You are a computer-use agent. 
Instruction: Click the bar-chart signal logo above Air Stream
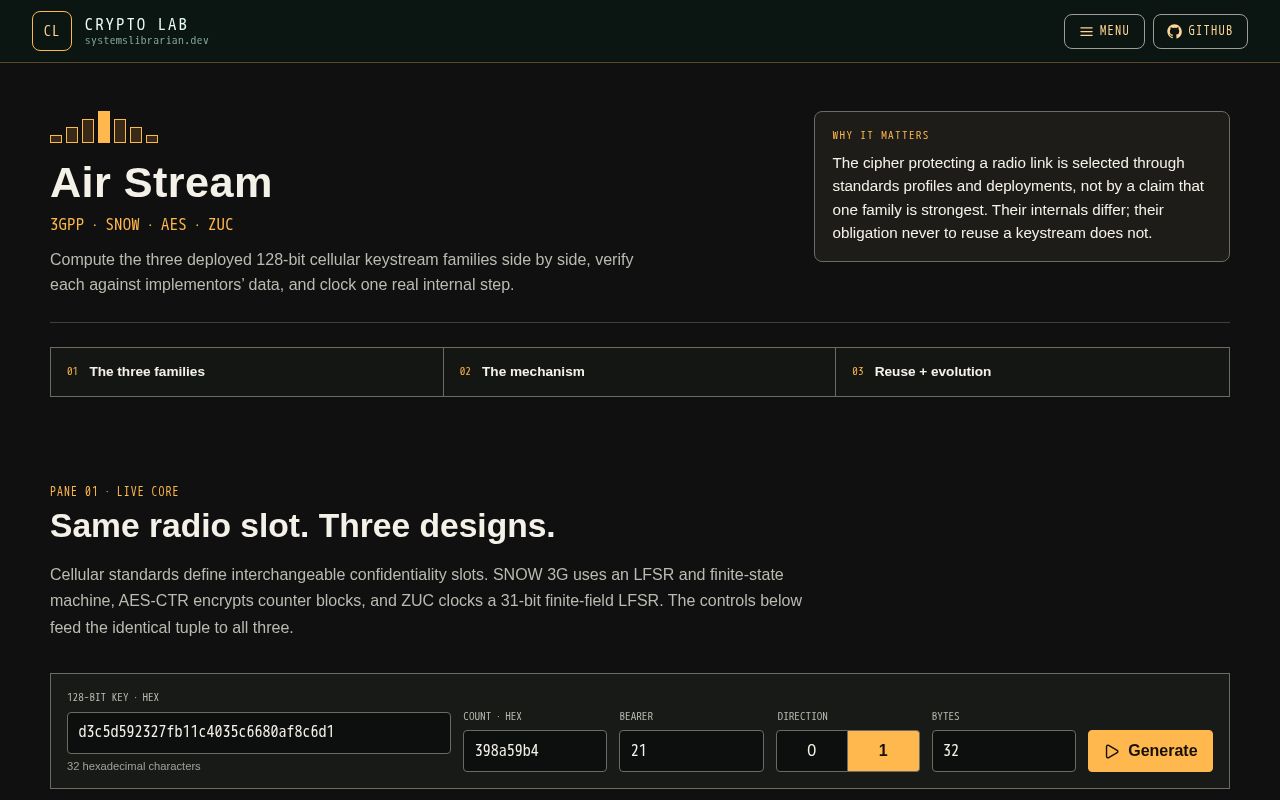[x=104, y=127]
